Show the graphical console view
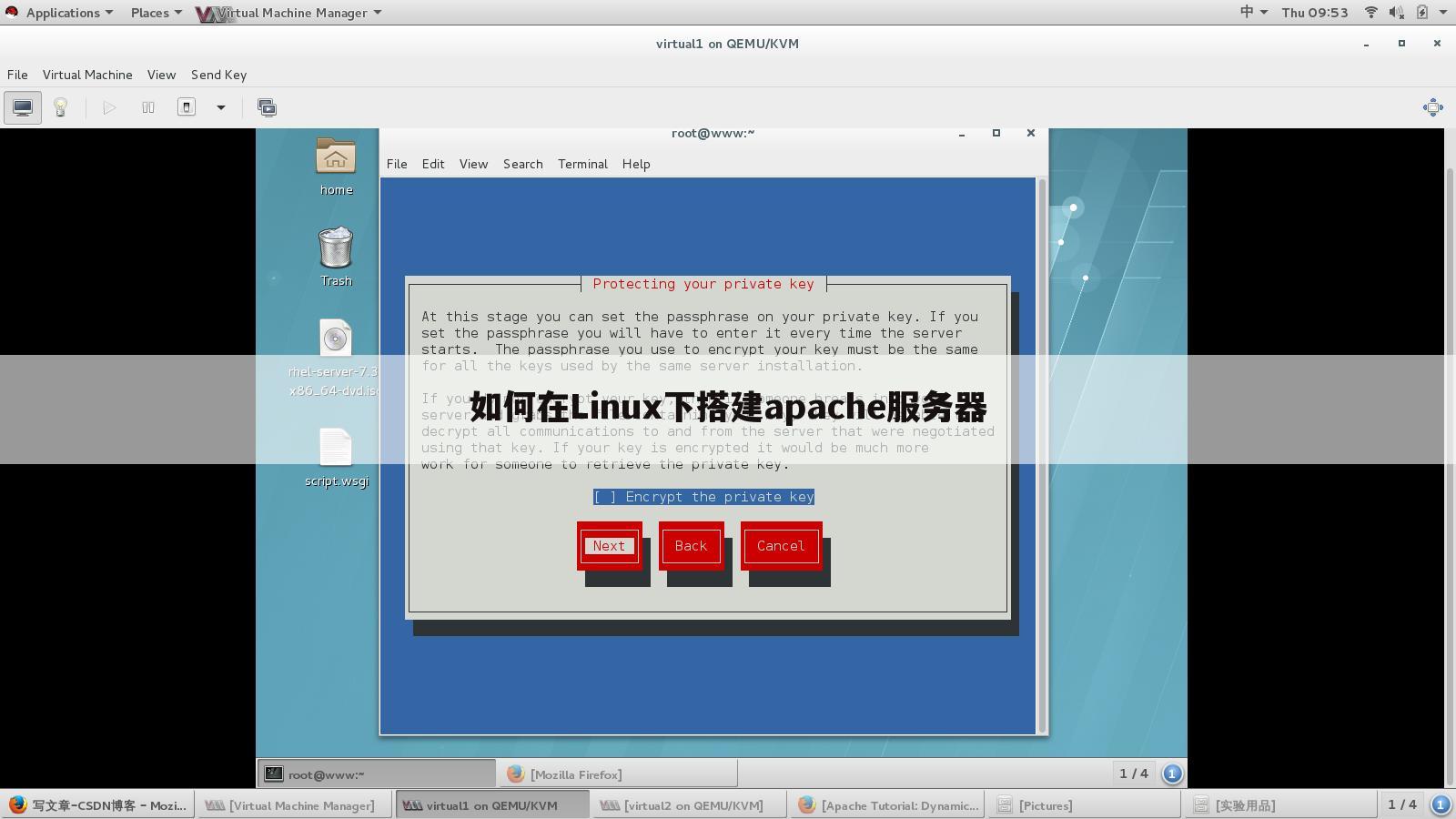 [23, 107]
